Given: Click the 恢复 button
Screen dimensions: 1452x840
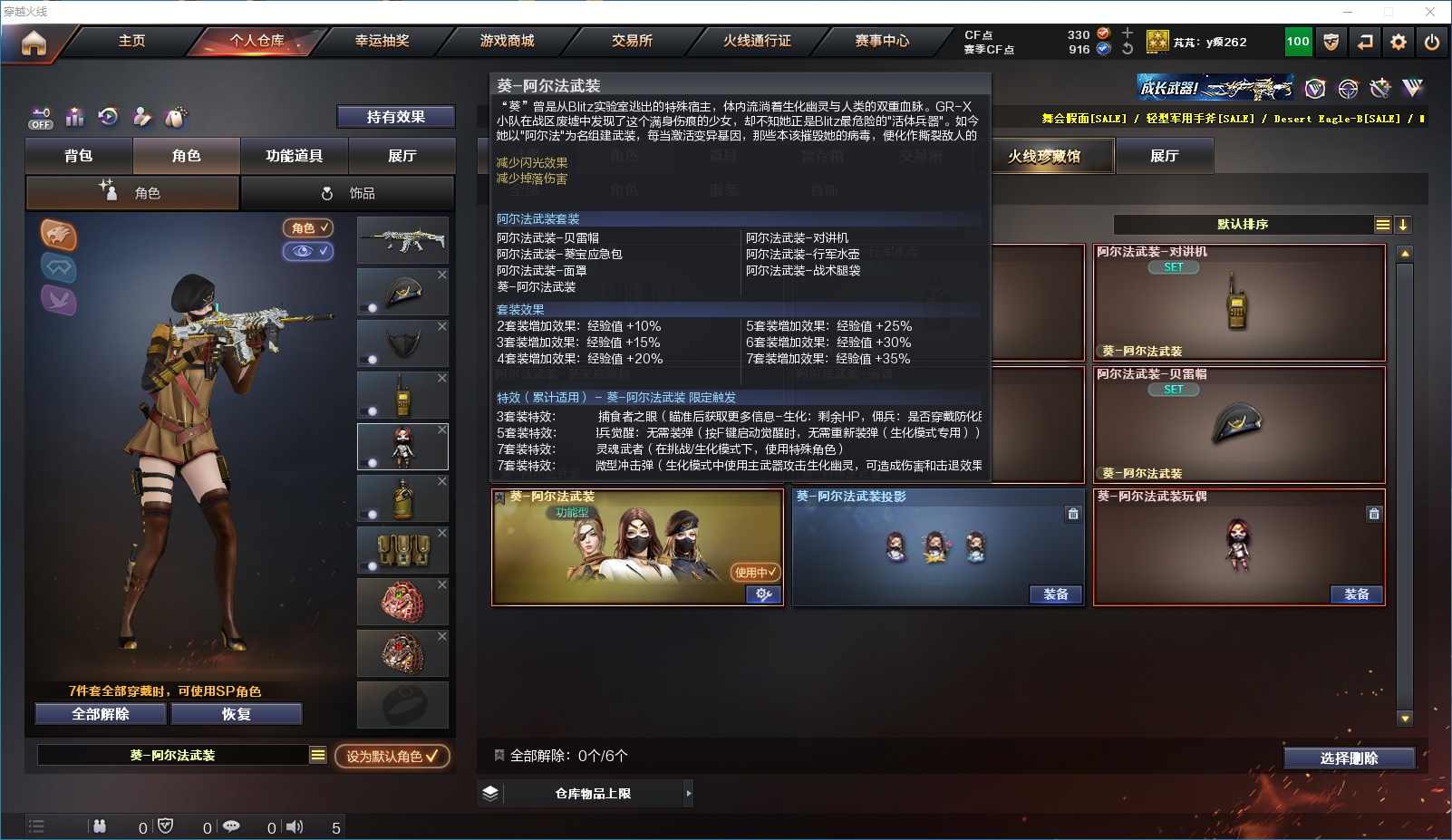Looking at the screenshot, I should point(236,714).
